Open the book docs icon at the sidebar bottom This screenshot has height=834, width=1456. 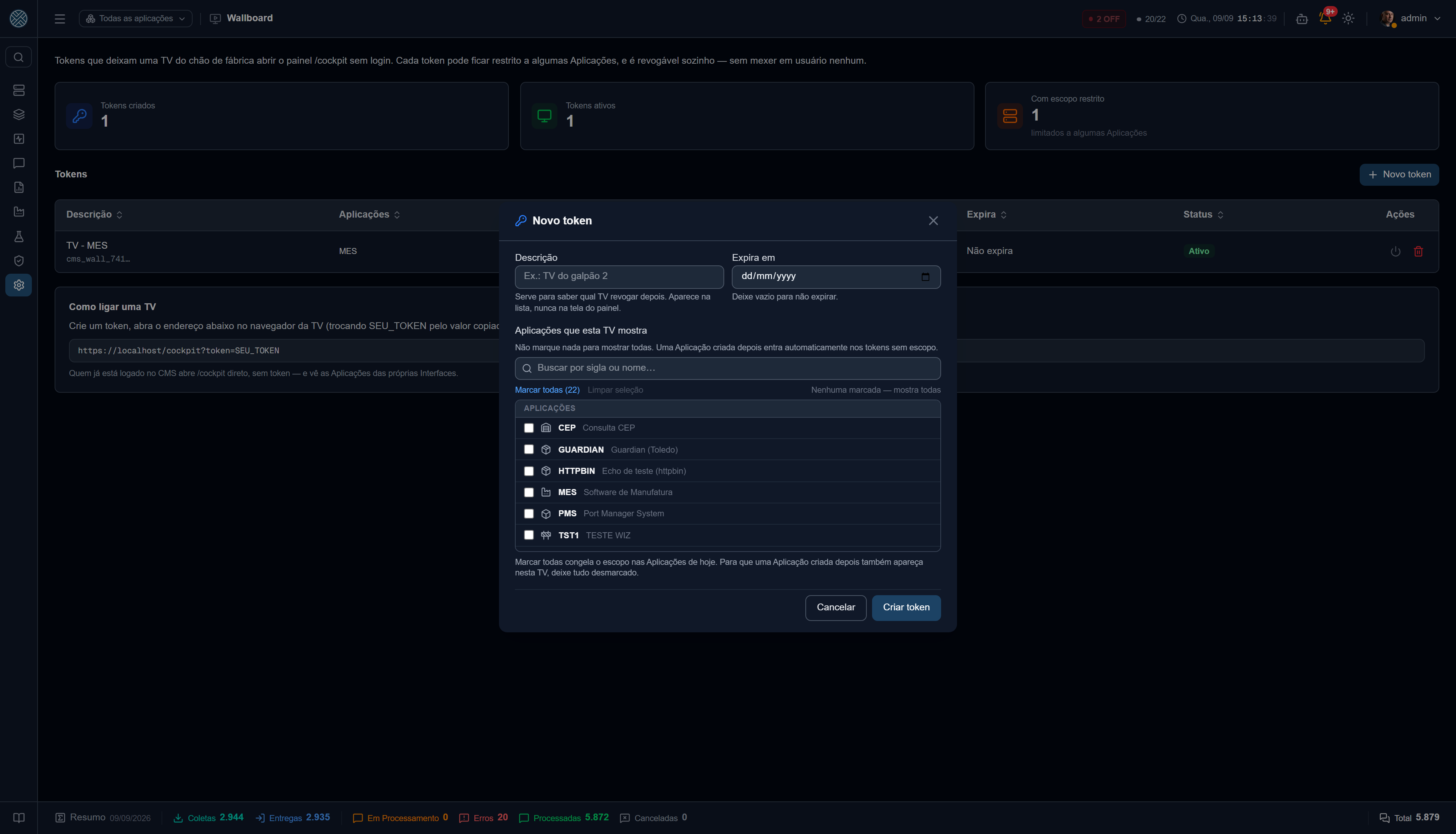[18, 817]
